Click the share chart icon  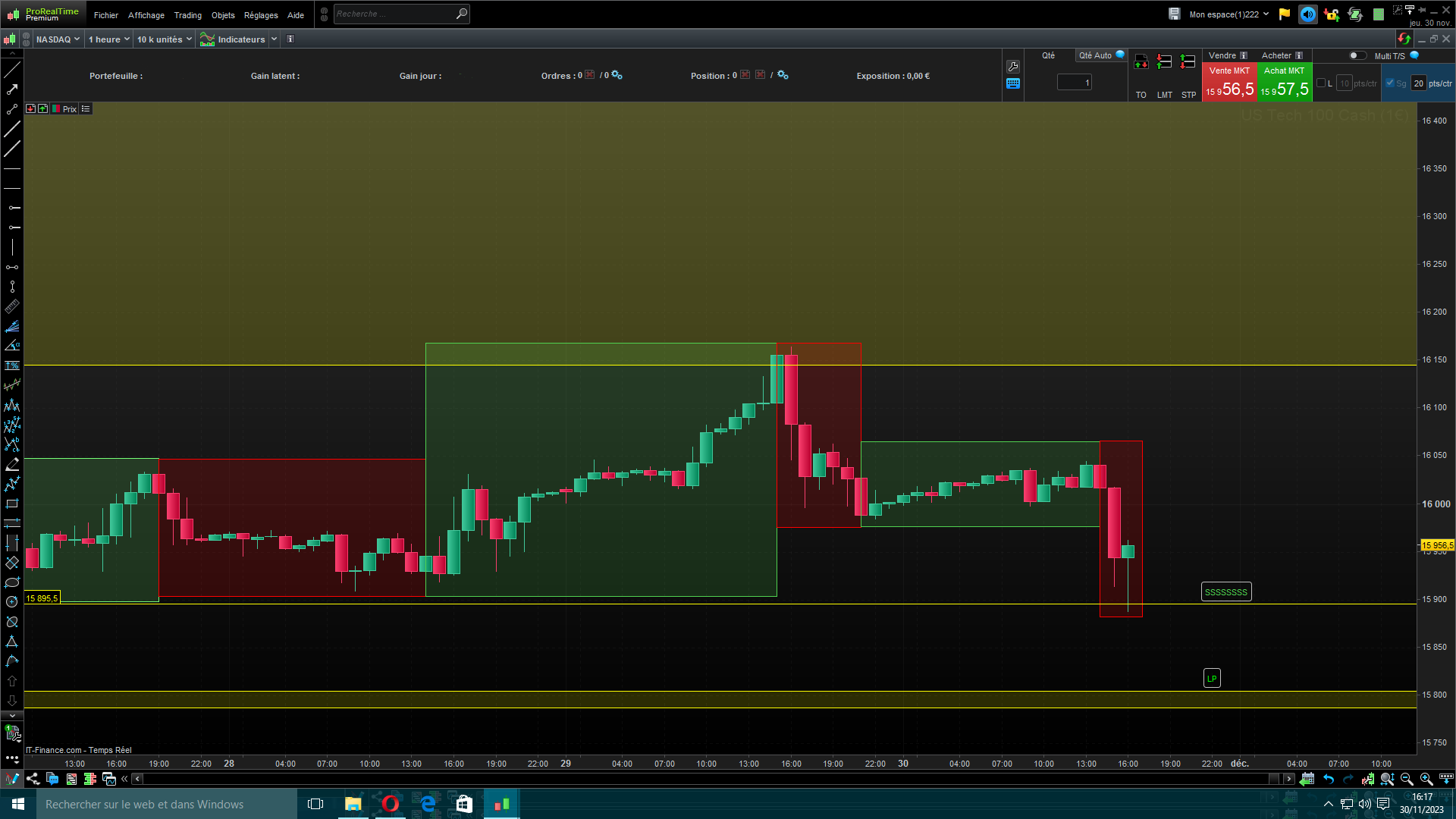33,779
